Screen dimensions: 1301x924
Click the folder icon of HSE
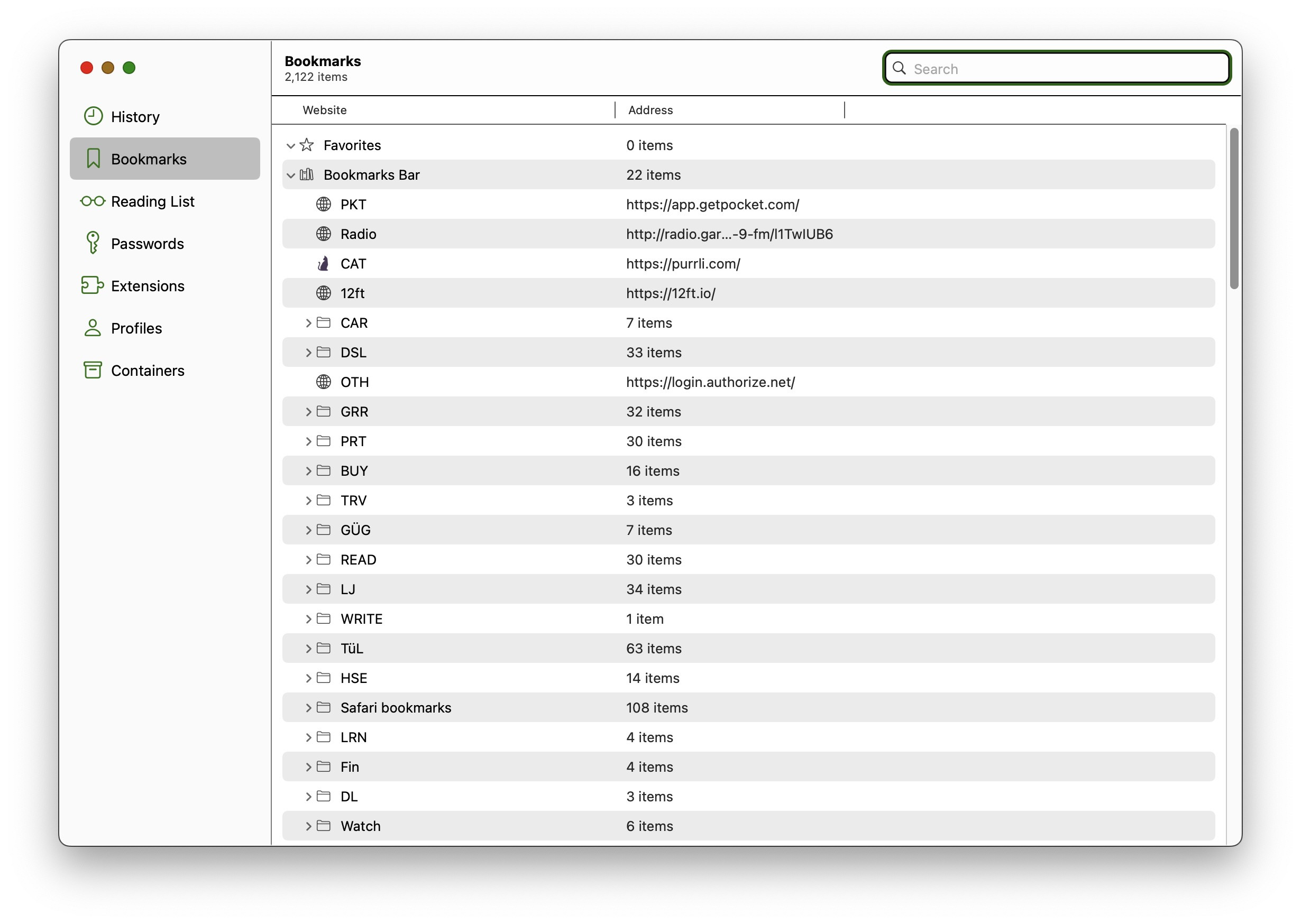pyautogui.click(x=323, y=678)
